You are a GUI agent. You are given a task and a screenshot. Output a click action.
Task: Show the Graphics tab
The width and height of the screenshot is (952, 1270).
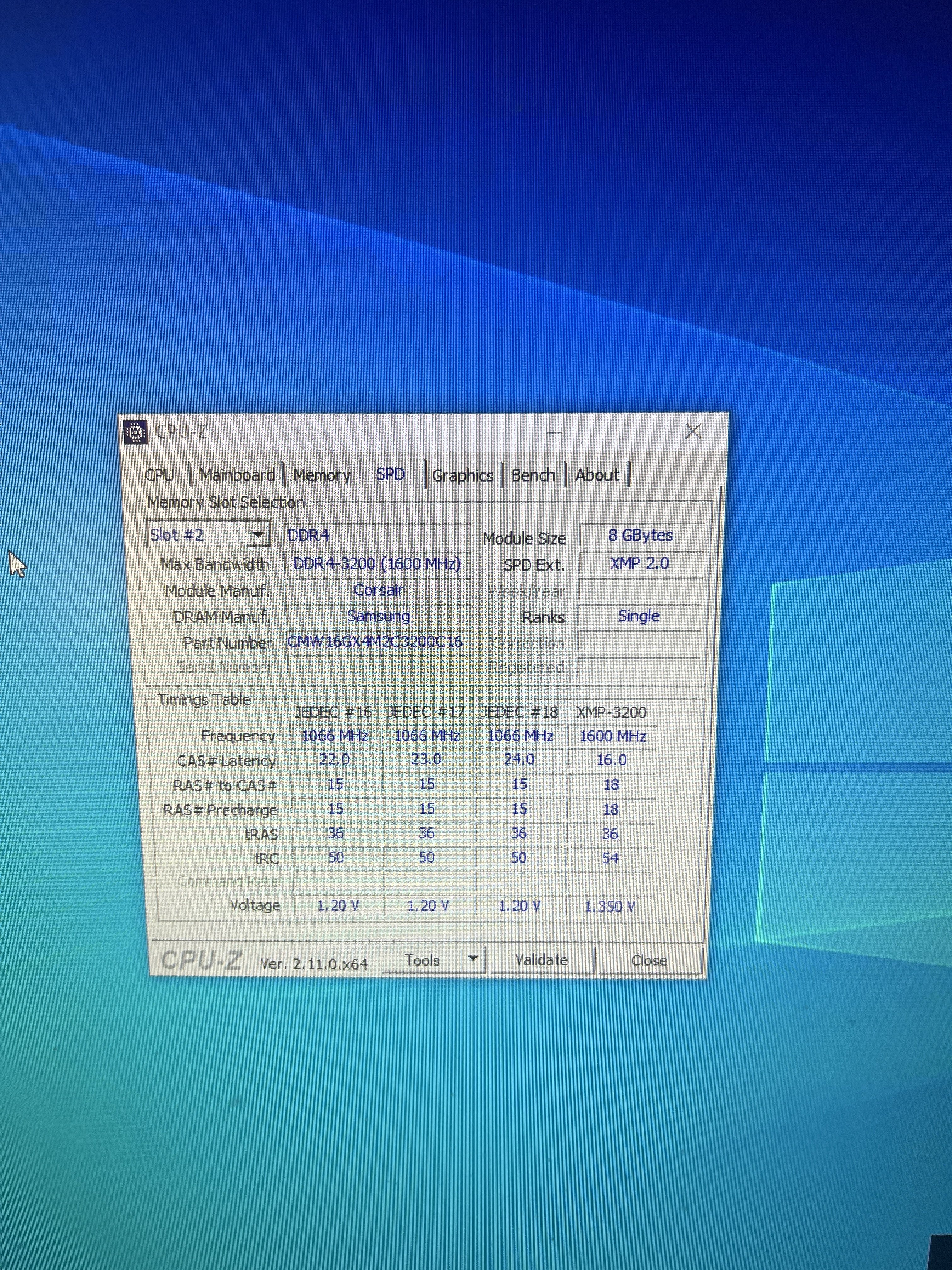click(462, 475)
